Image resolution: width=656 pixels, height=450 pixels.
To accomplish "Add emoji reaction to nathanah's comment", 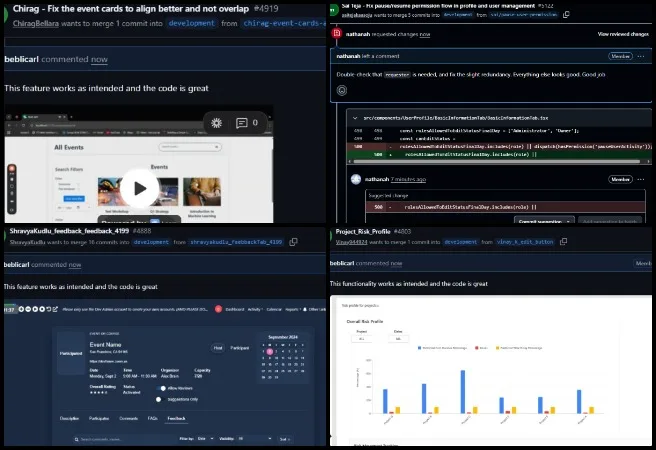I will click(x=342, y=90).
